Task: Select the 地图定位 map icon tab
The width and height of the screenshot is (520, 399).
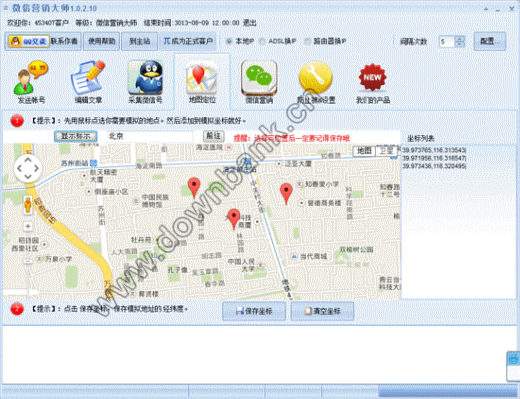Action: tap(202, 82)
